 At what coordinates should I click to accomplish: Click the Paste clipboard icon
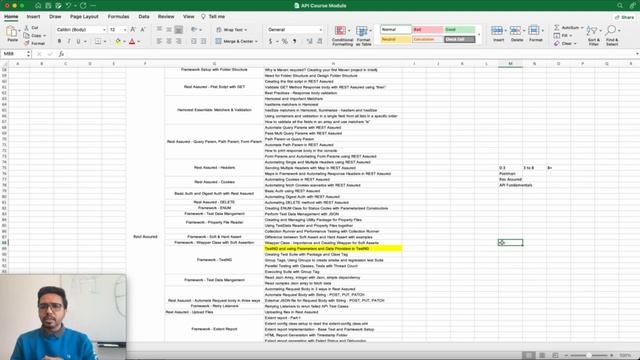(x=12, y=31)
